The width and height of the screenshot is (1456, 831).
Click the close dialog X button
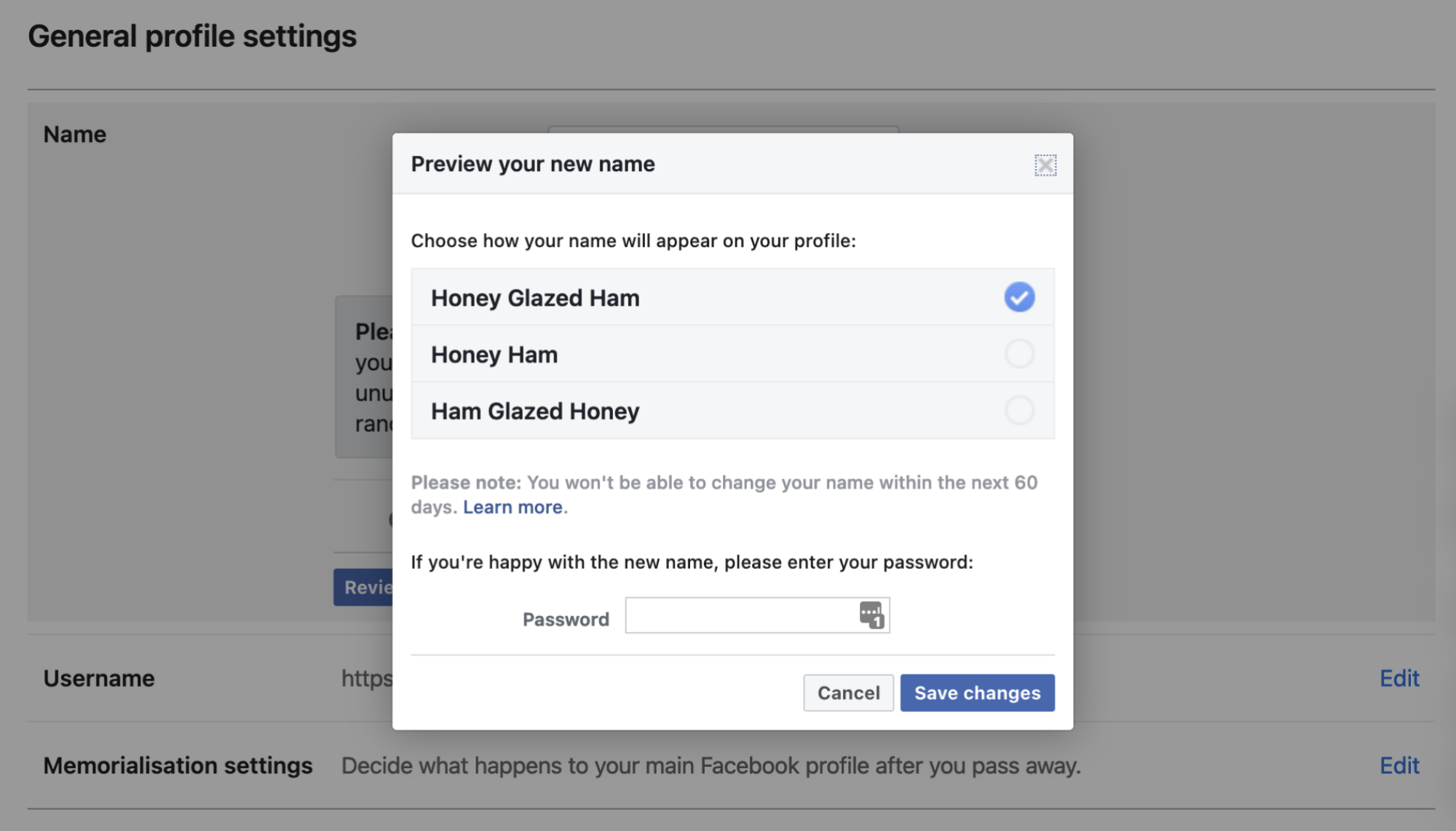[1045, 164]
